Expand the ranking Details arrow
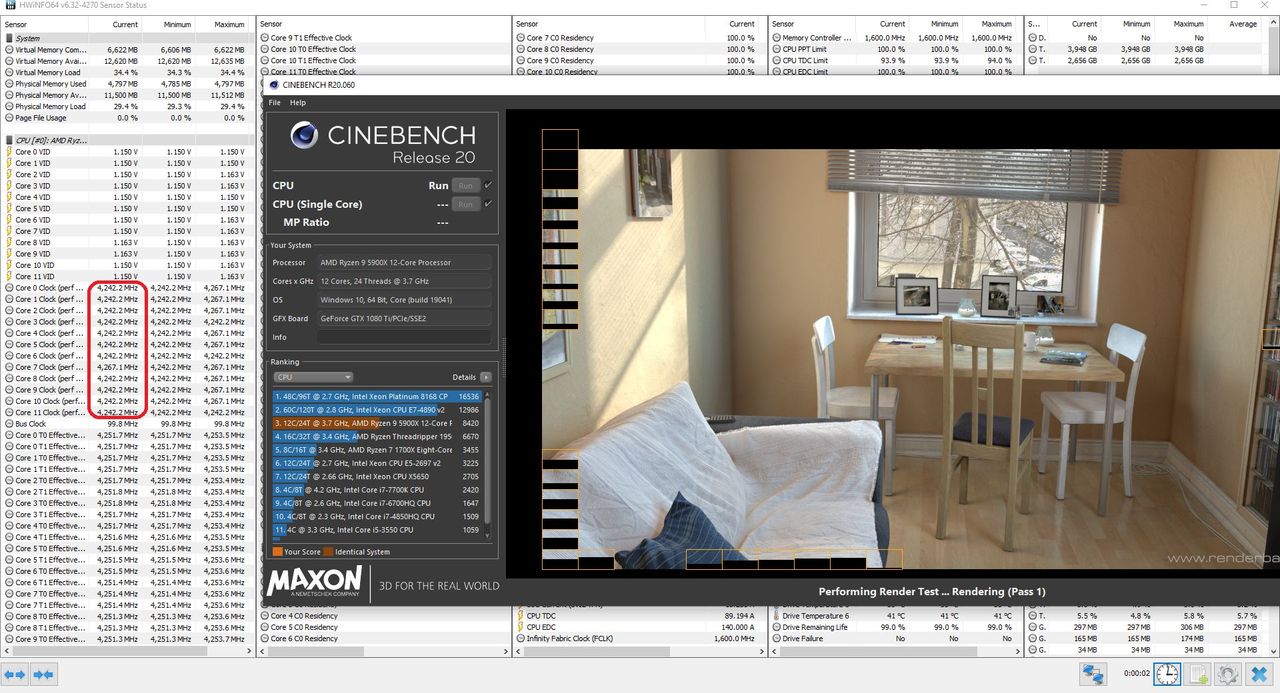This screenshot has width=1280, height=693. 486,377
